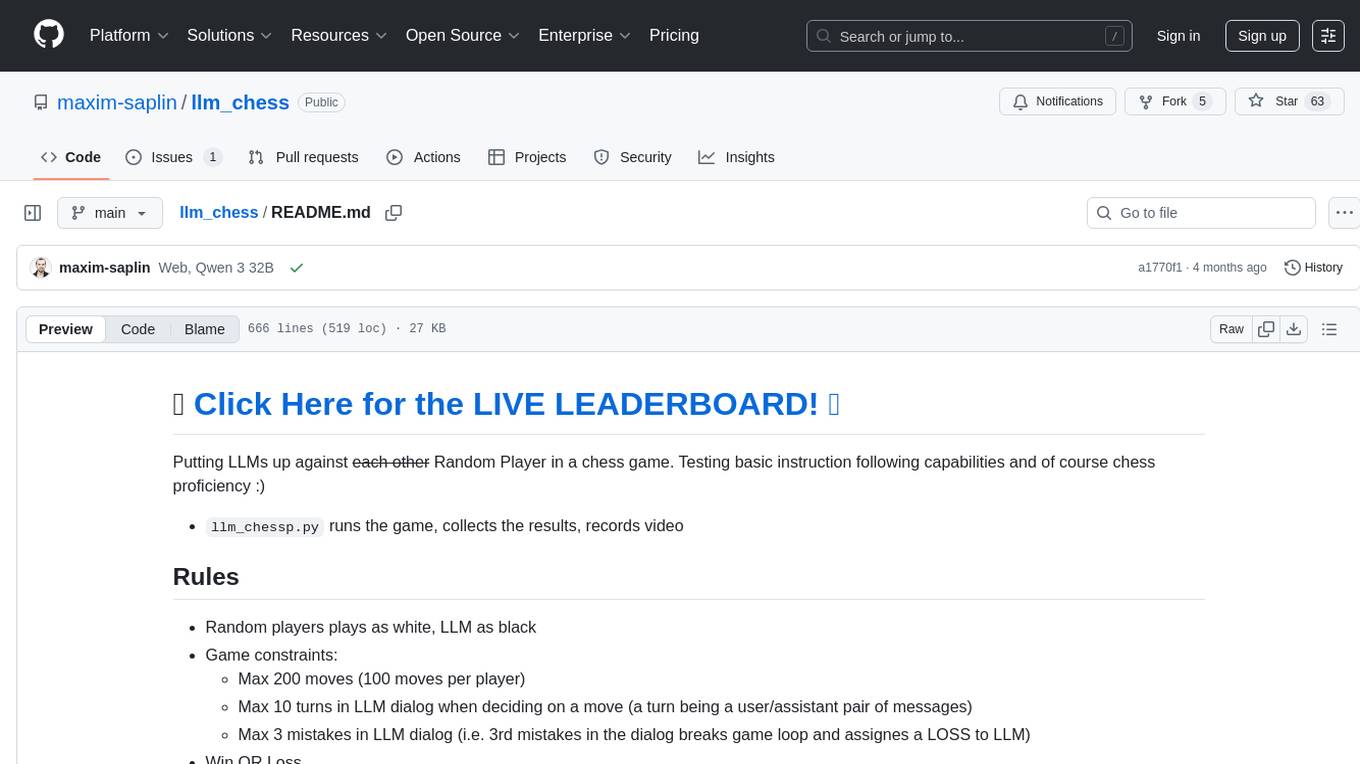
Task: Expand the Resources menu
Action: coord(340,35)
